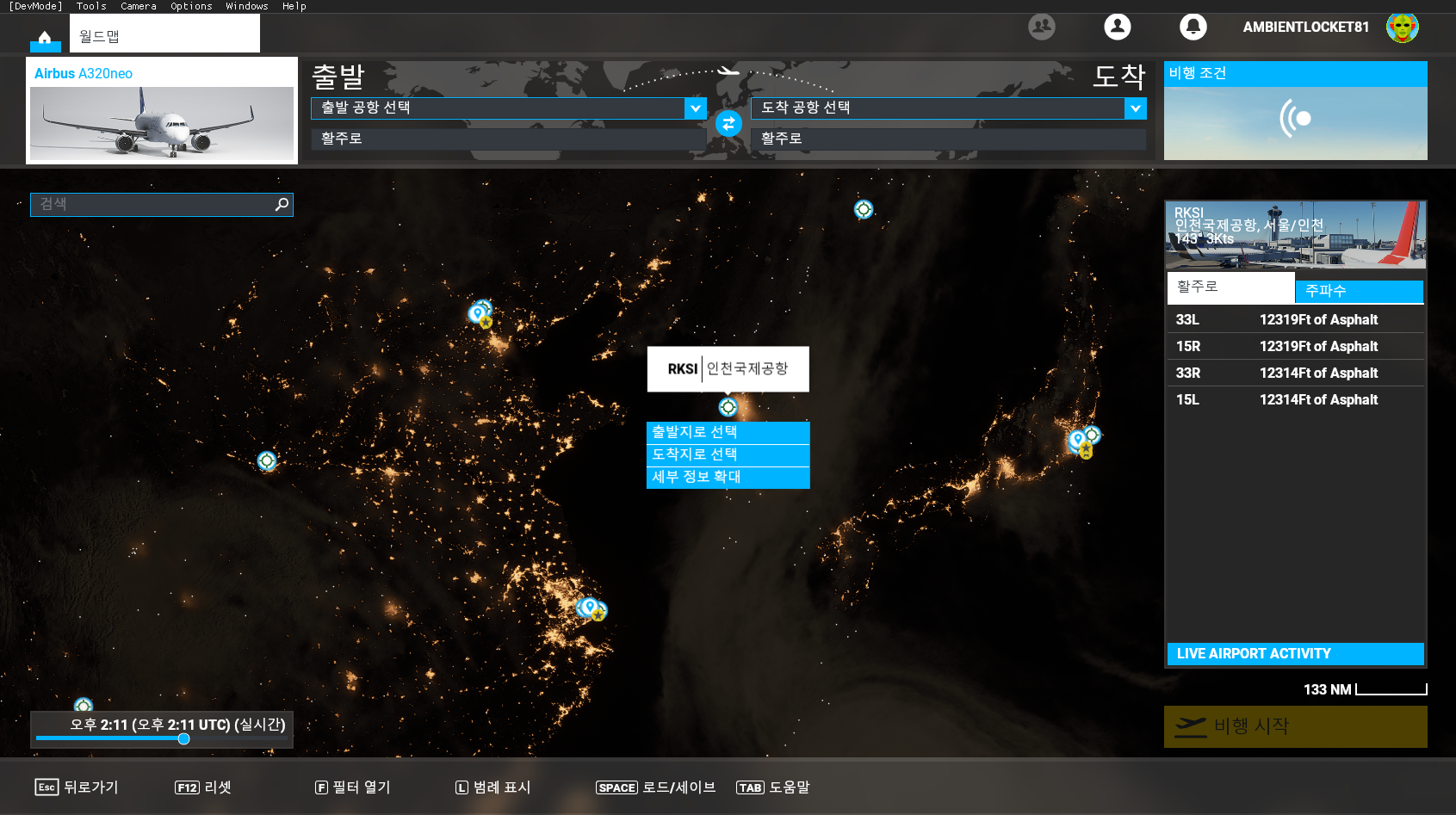Click the LIVE AIRPORT ACTIVITY button
Image resolution: width=1456 pixels, height=815 pixels.
pyautogui.click(x=1295, y=654)
